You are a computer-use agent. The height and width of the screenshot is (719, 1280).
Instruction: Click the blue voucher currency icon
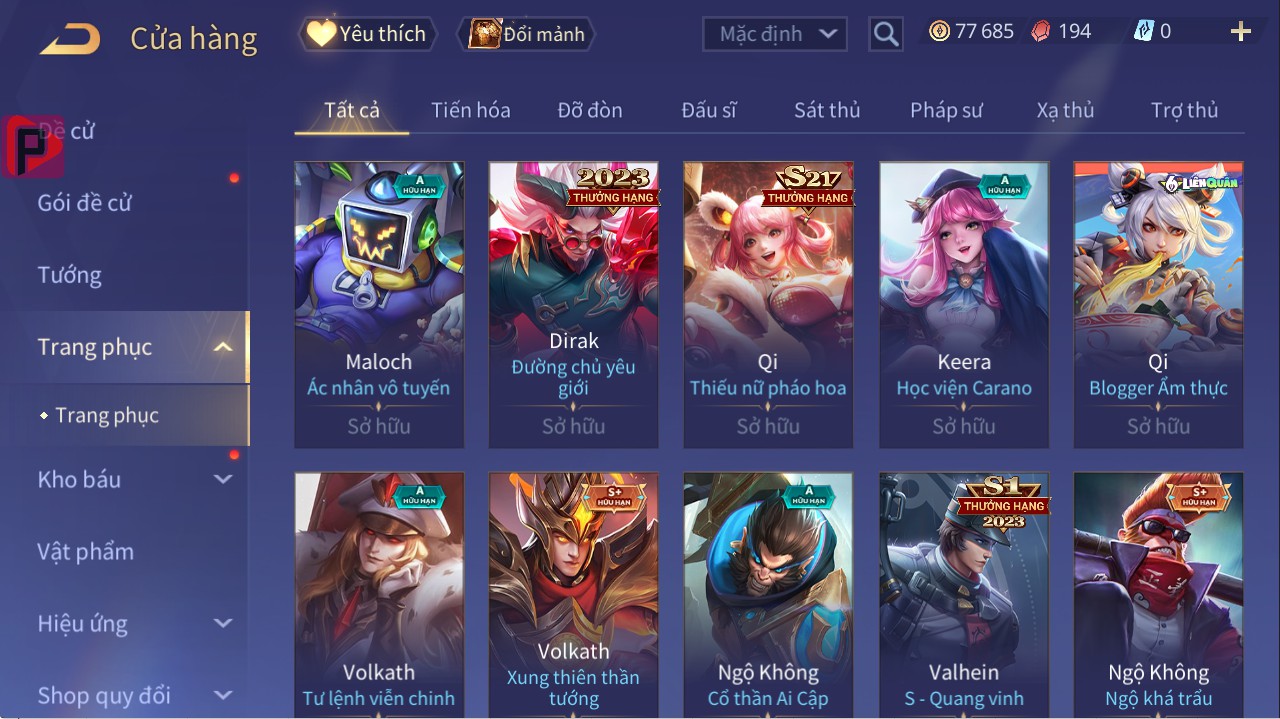pyautogui.click(x=1143, y=32)
